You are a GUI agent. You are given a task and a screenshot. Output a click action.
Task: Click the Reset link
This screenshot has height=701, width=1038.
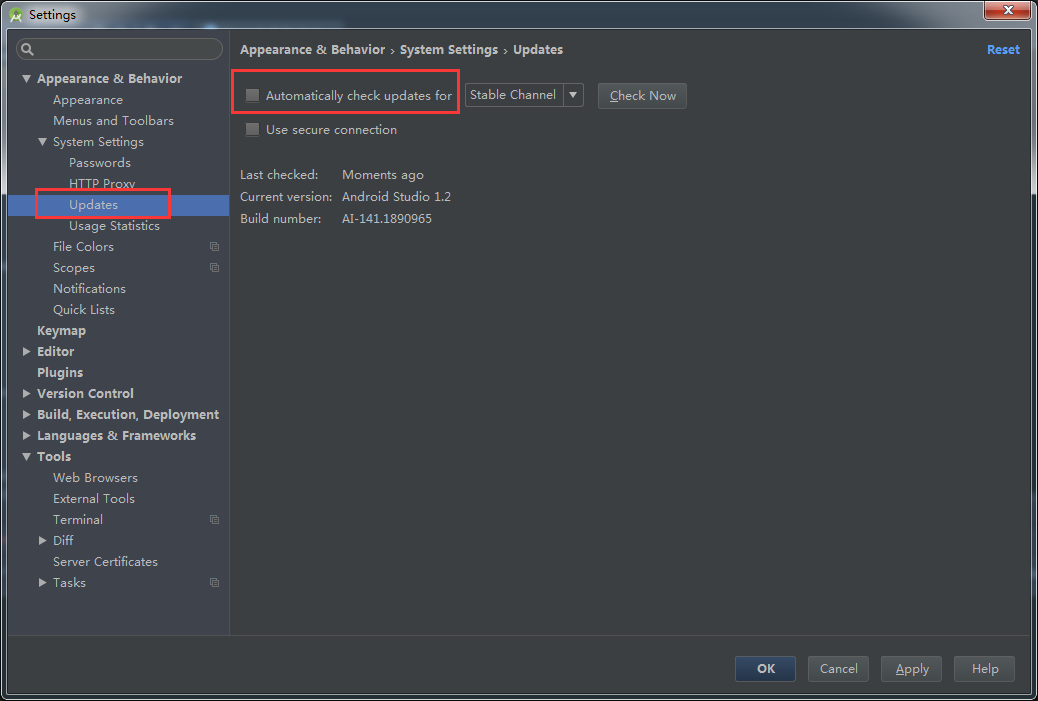pos(1003,50)
